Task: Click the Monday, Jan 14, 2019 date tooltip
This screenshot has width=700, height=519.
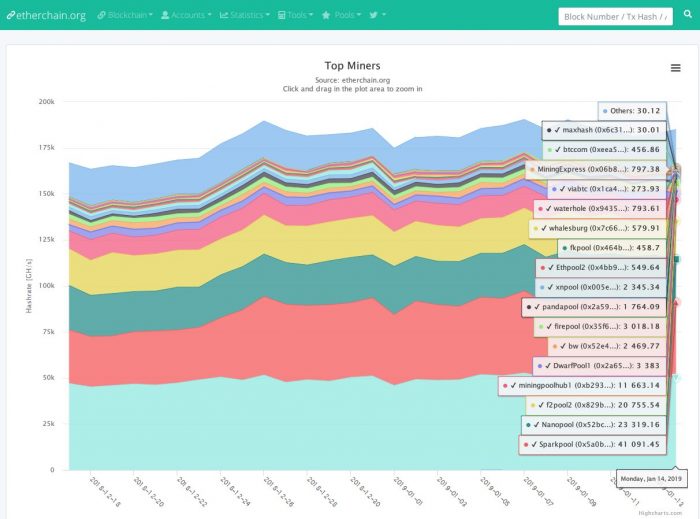Action: coord(651,479)
